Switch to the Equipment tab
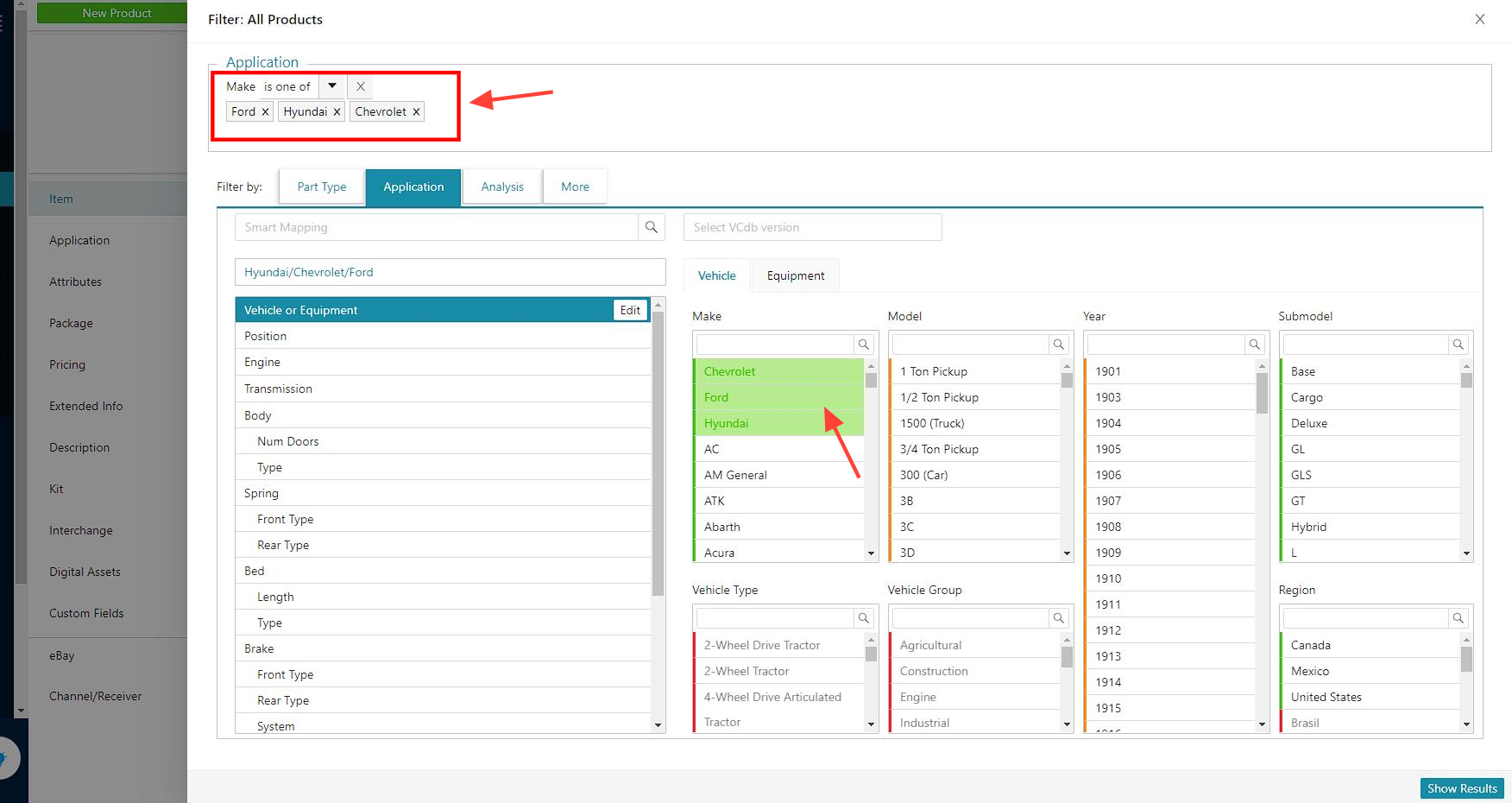 [796, 275]
